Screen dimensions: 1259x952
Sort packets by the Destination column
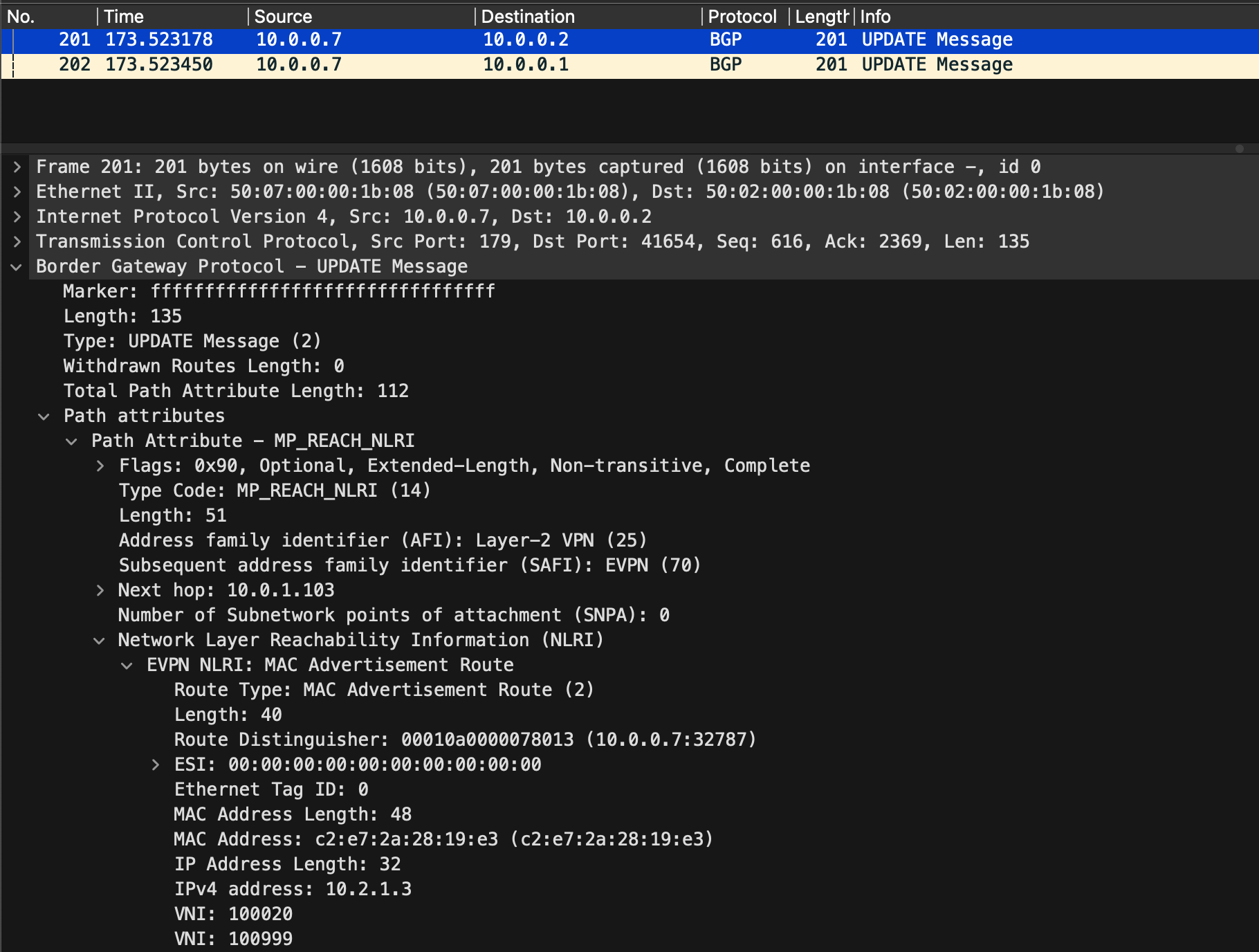point(588,17)
